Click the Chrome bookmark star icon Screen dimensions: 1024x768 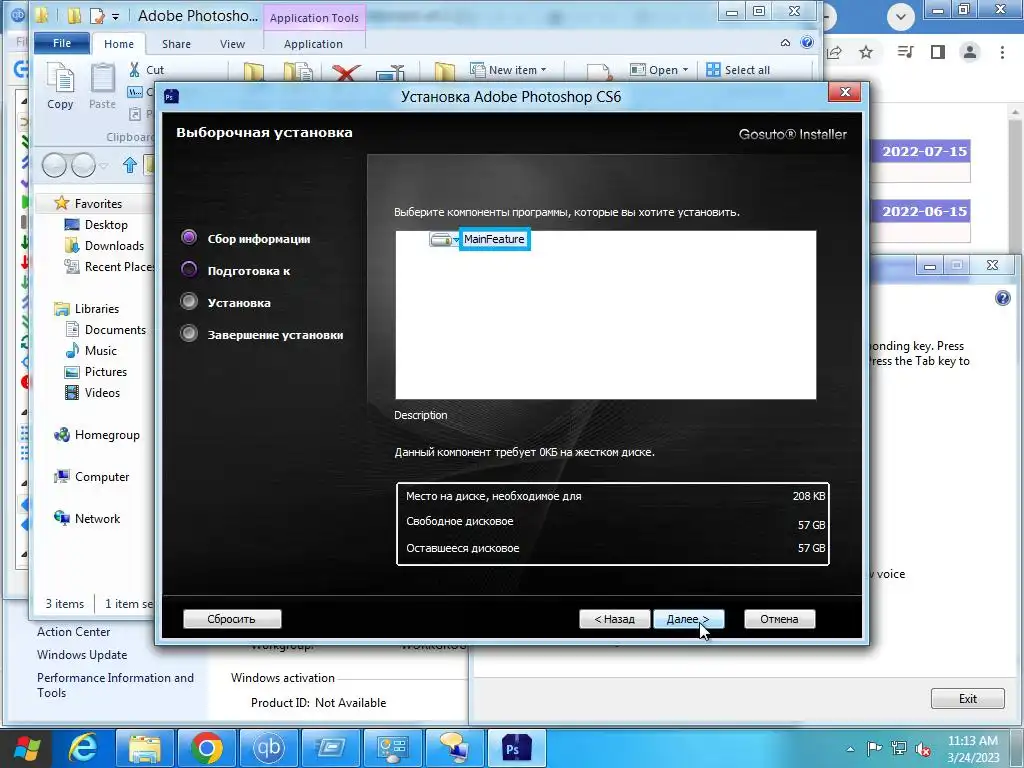tap(866, 52)
